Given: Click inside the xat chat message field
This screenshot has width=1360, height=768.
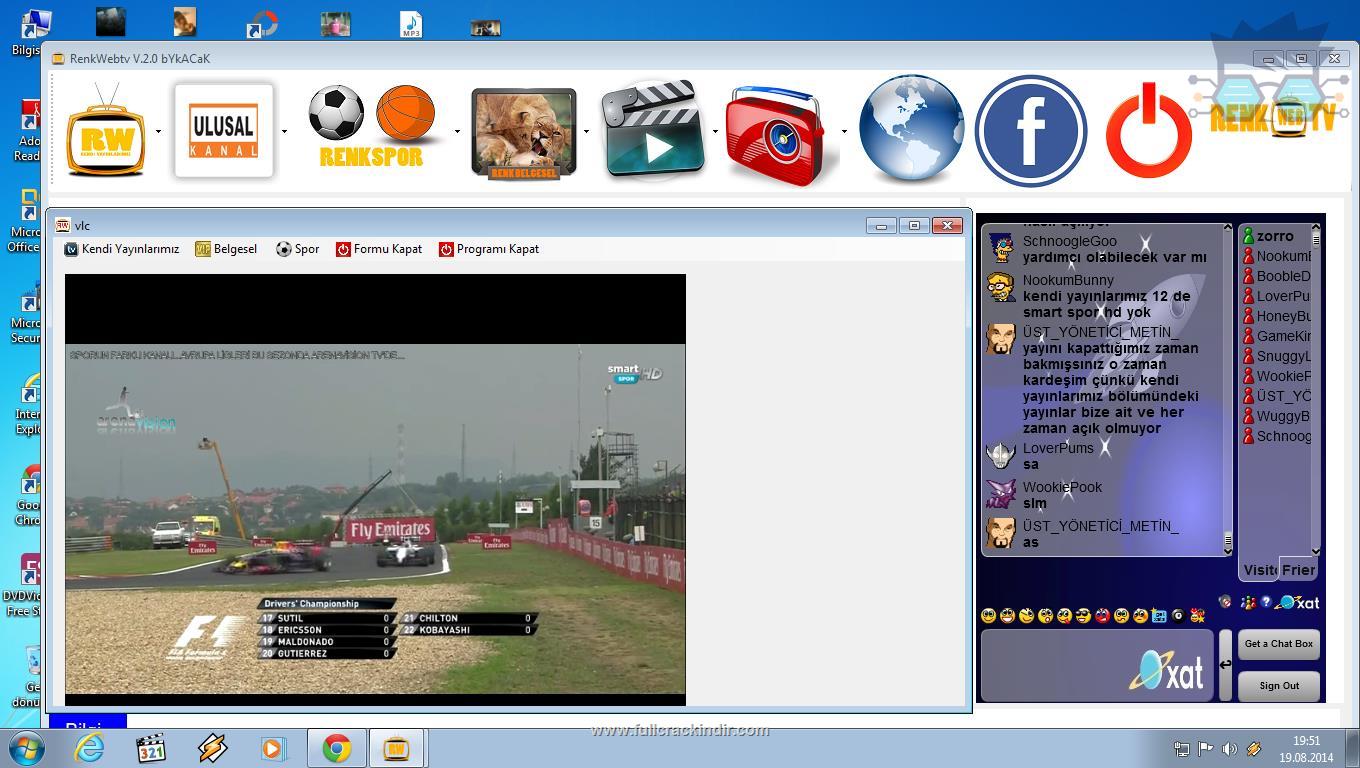Looking at the screenshot, I should pos(1097,665).
